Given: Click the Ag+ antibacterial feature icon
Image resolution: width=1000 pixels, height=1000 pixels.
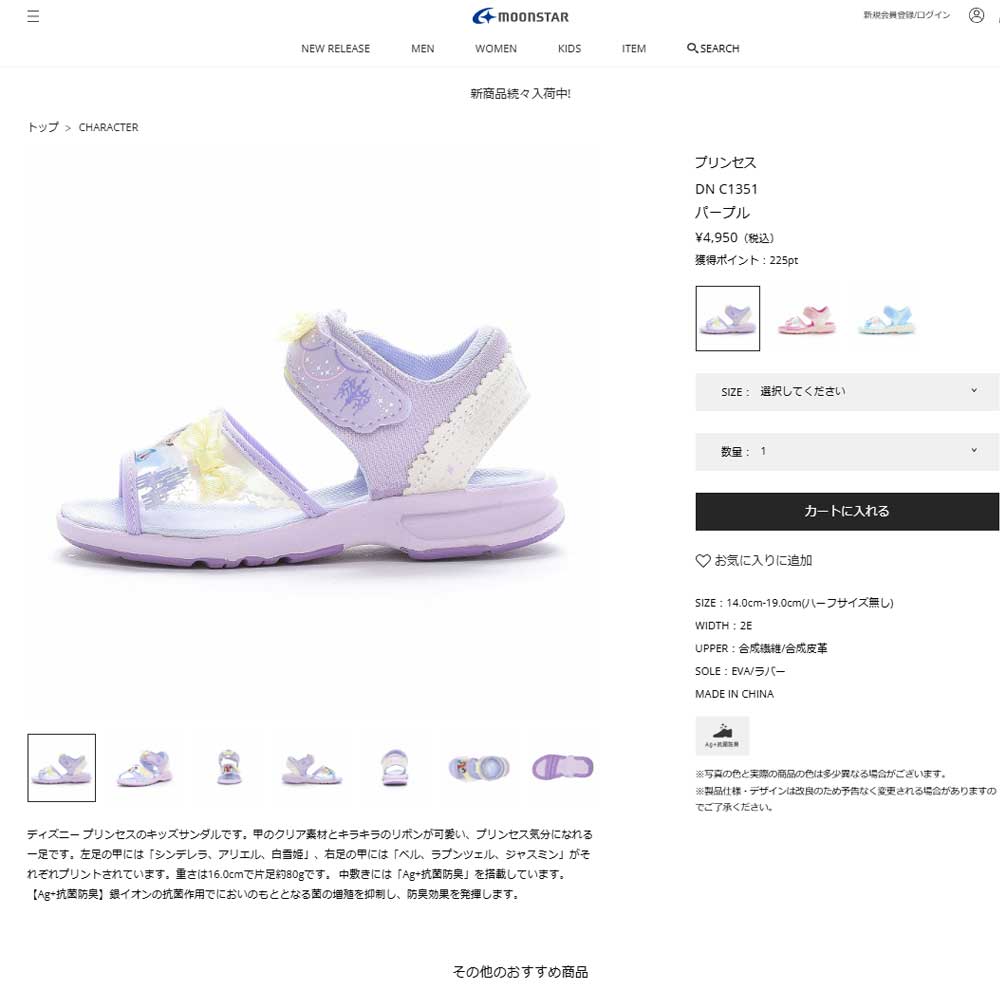Looking at the screenshot, I should coord(722,735).
